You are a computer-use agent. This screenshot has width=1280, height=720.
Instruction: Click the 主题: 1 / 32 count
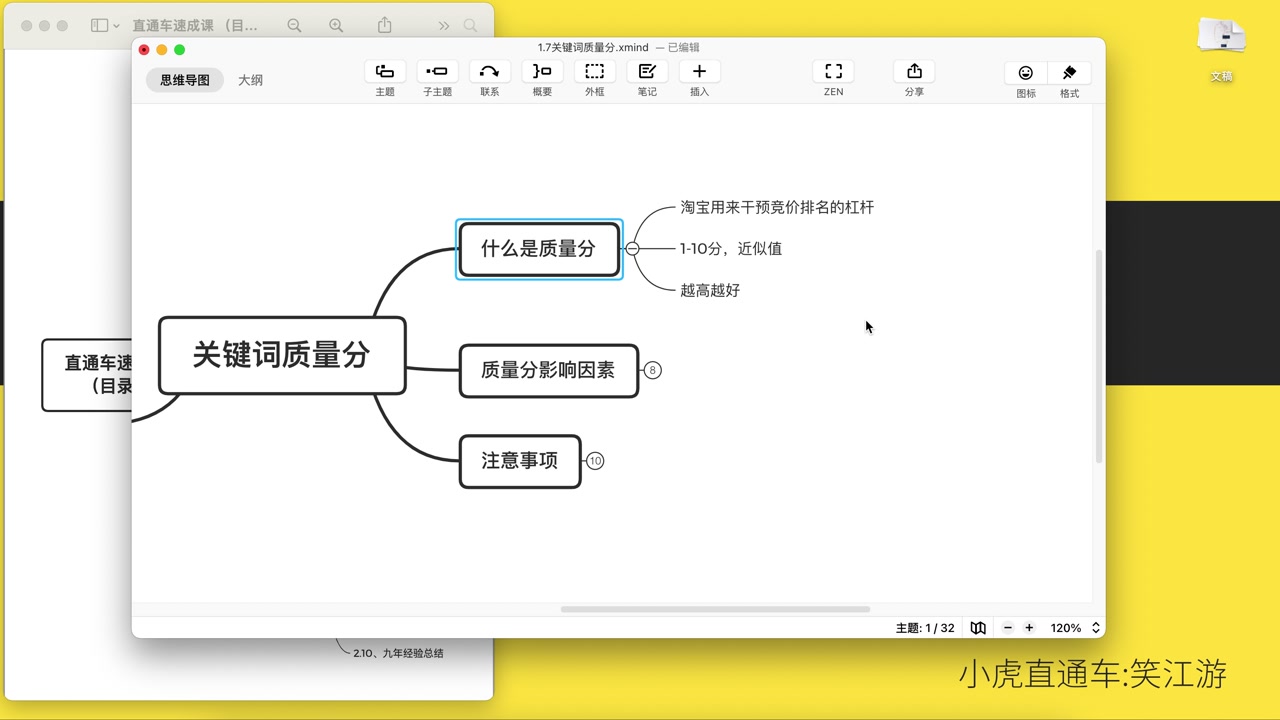pyautogui.click(x=925, y=628)
